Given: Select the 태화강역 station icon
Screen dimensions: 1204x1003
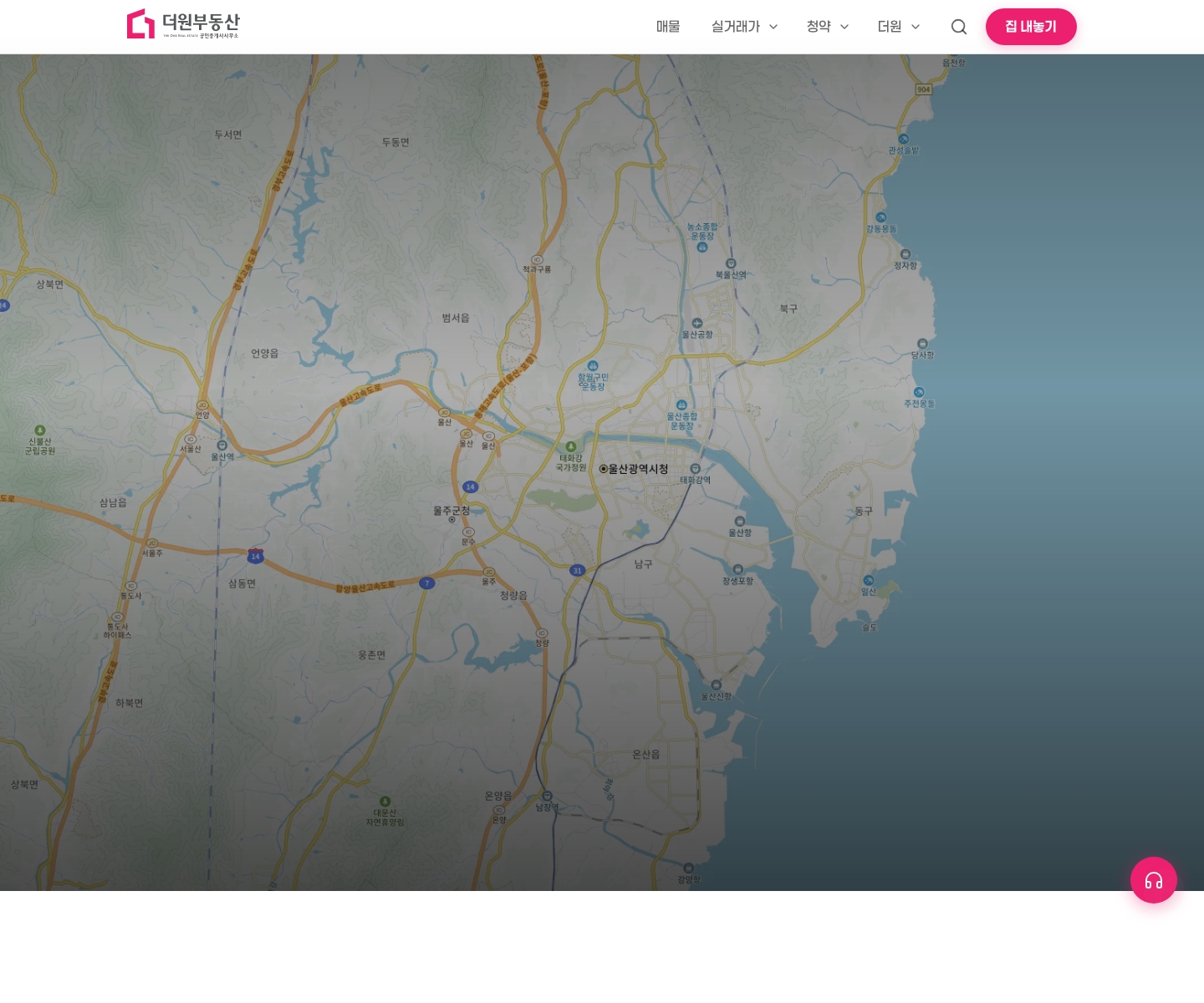Looking at the screenshot, I should [x=695, y=469].
